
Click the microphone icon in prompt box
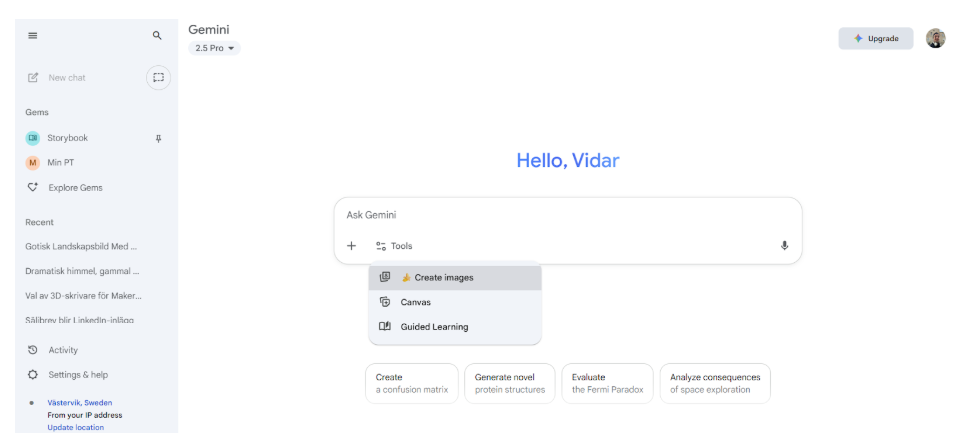pyautogui.click(x=784, y=246)
